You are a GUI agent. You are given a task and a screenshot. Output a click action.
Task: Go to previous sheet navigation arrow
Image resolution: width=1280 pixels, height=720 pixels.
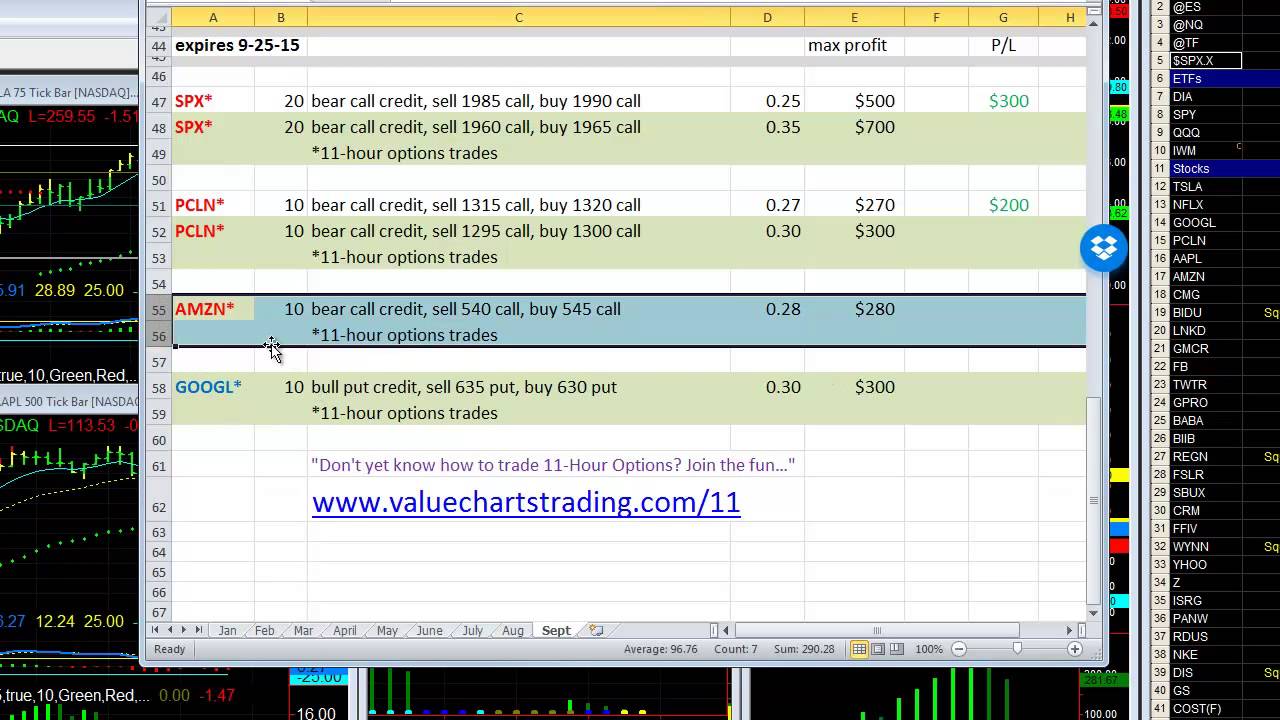tap(169, 630)
